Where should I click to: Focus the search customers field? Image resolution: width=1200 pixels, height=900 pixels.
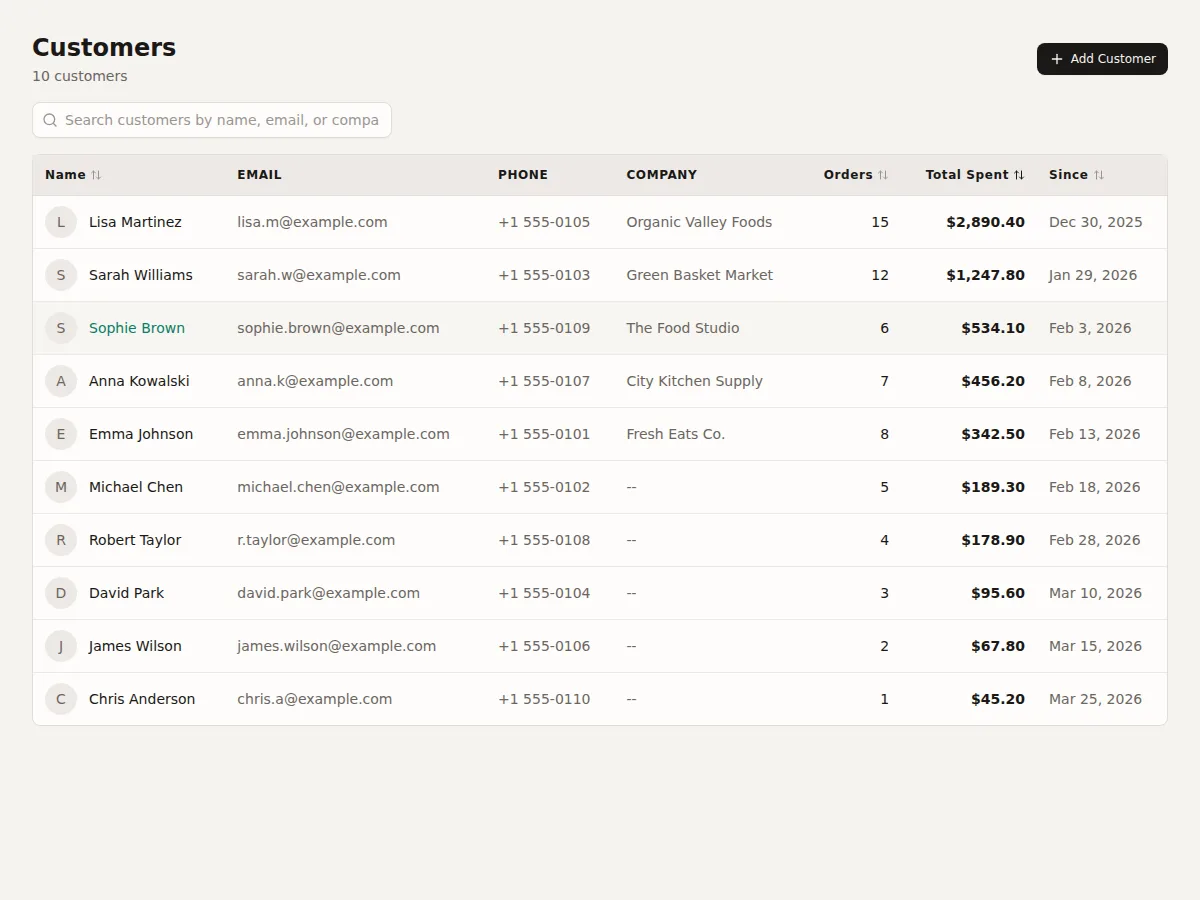[x=212, y=120]
